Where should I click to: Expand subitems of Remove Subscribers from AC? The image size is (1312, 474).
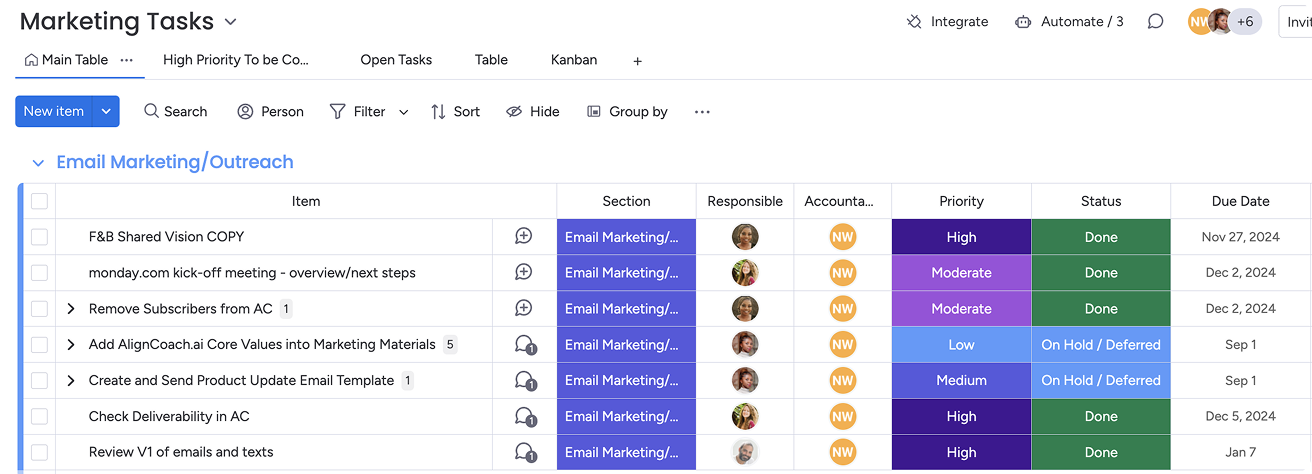click(71, 309)
